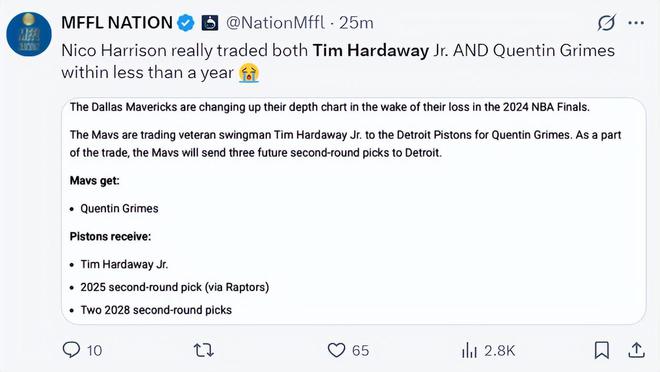
Task: Open the three-dot more options menu
Action: pyautogui.click(x=636, y=23)
